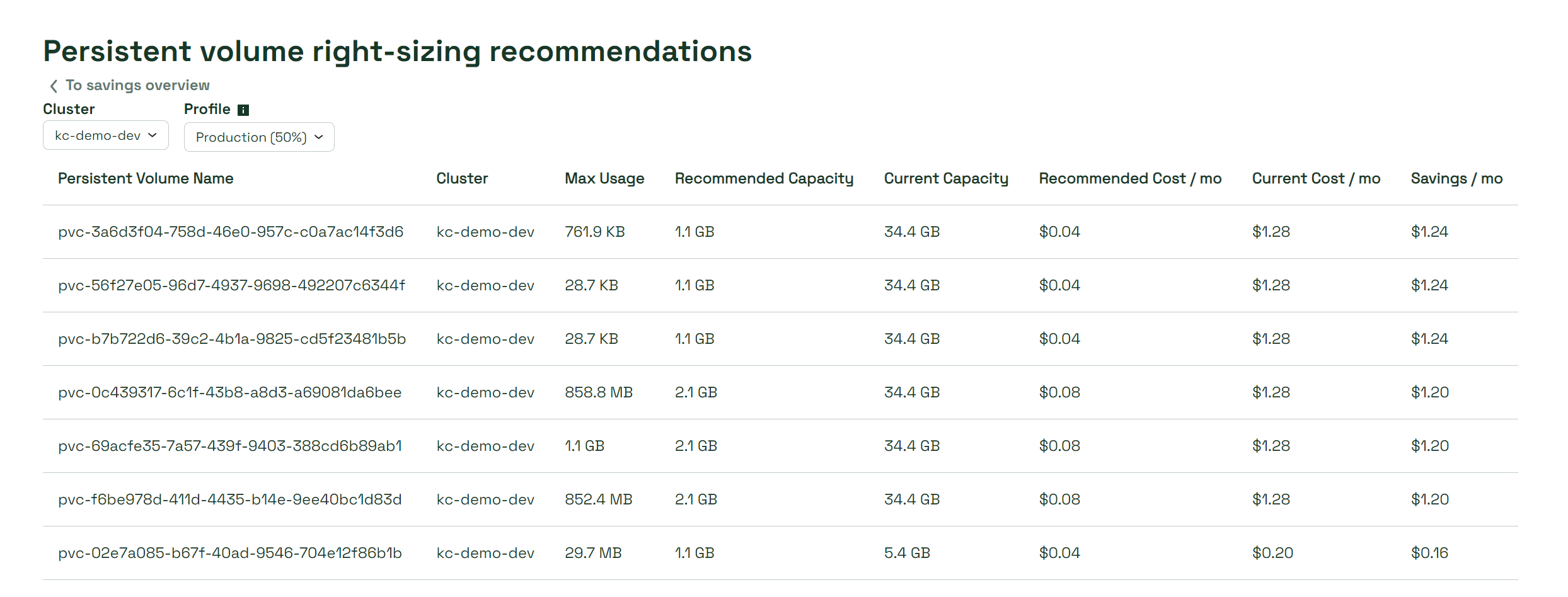Click the kc-demo-dev cluster cell for pvc-02e7a085
Image resolution: width=1568 pixels, height=597 pixels.
point(485,553)
